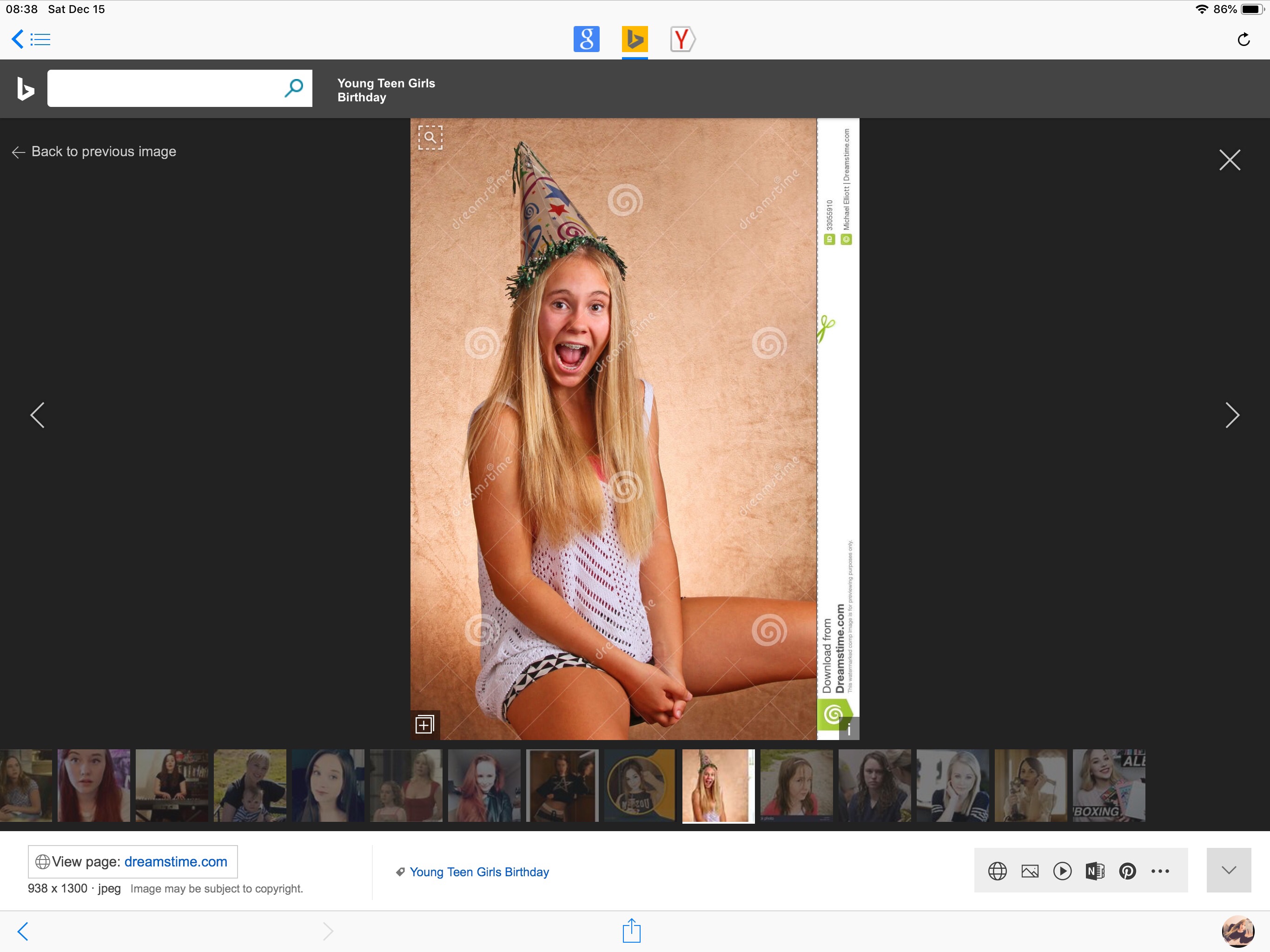
Task: Reload the page with refresh icon
Action: click(1244, 40)
